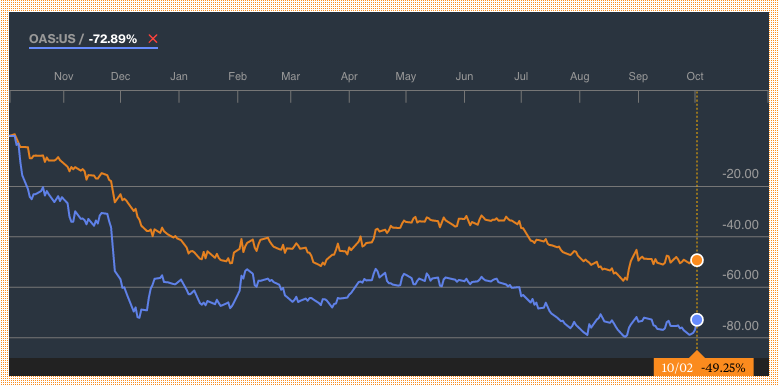
Task: Click the OAS:US ticker label
Action: pos(52,39)
